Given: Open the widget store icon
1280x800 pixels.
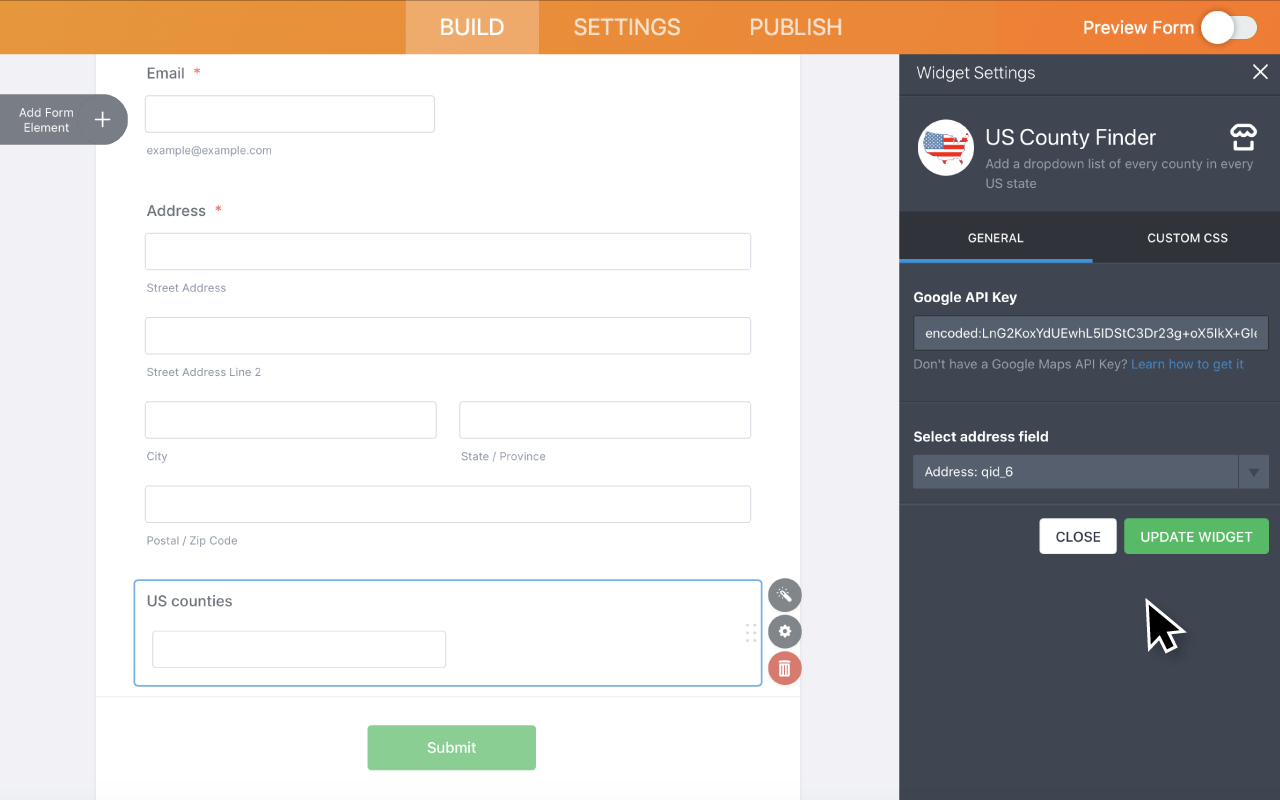Looking at the screenshot, I should click(x=1242, y=137).
